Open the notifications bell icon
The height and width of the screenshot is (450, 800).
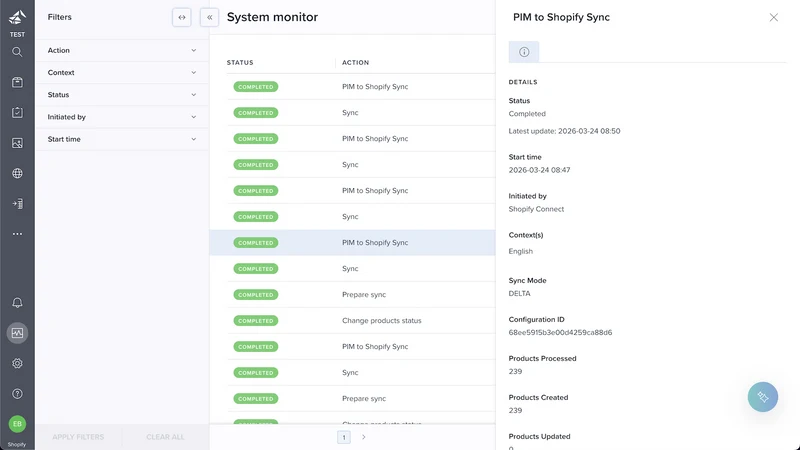pyautogui.click(x=17, y=303)
